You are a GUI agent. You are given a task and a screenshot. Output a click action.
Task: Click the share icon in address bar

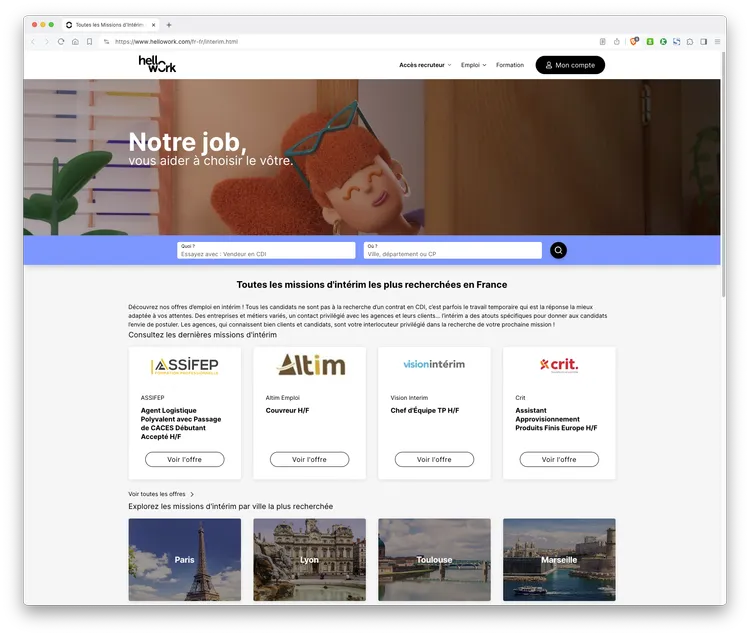click(x=617, y=42)
